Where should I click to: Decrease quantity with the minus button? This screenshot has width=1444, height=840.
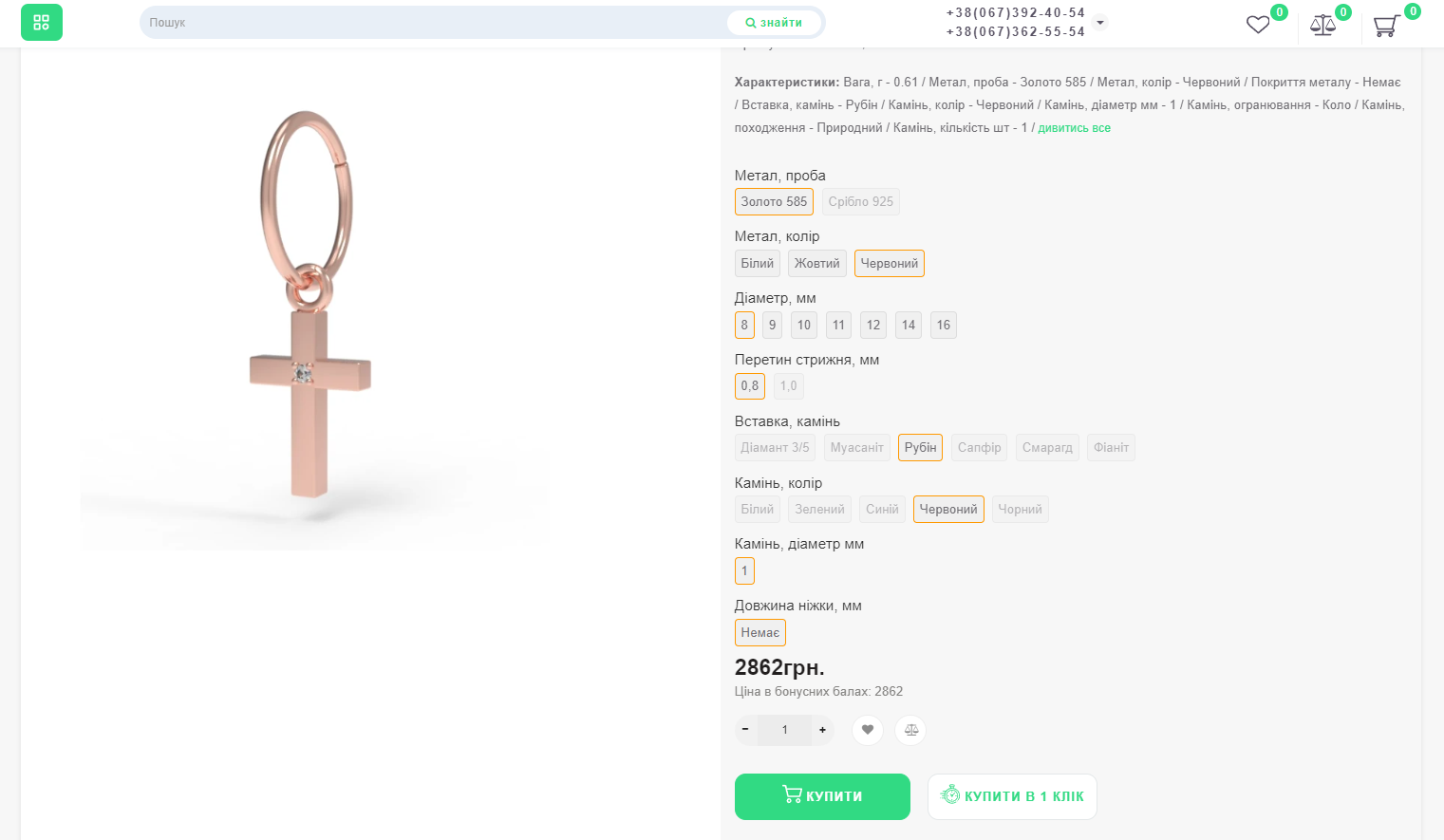click(745, 730)
